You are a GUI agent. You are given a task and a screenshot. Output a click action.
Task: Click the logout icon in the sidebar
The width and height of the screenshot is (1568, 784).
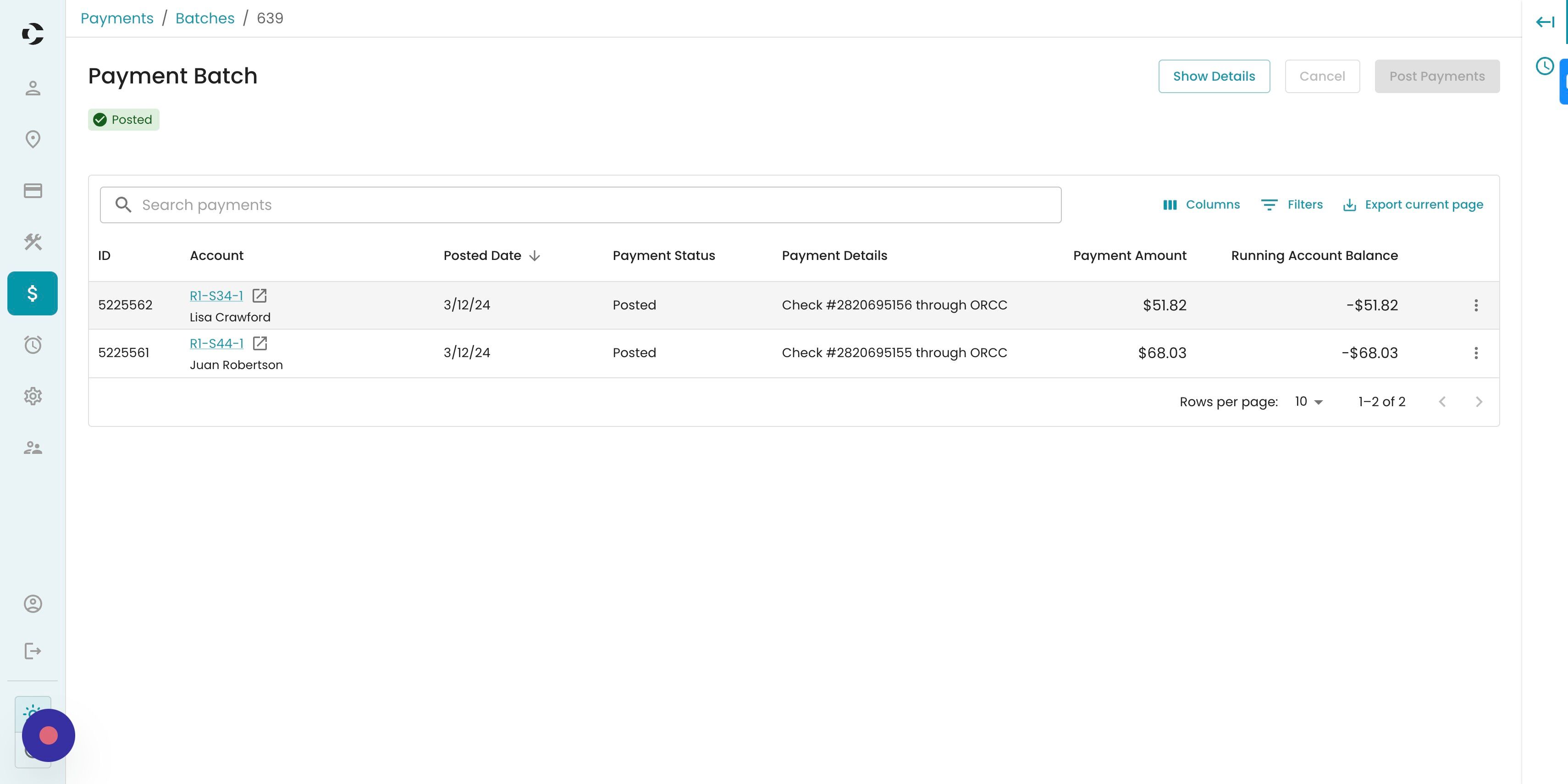coord(33,651)
